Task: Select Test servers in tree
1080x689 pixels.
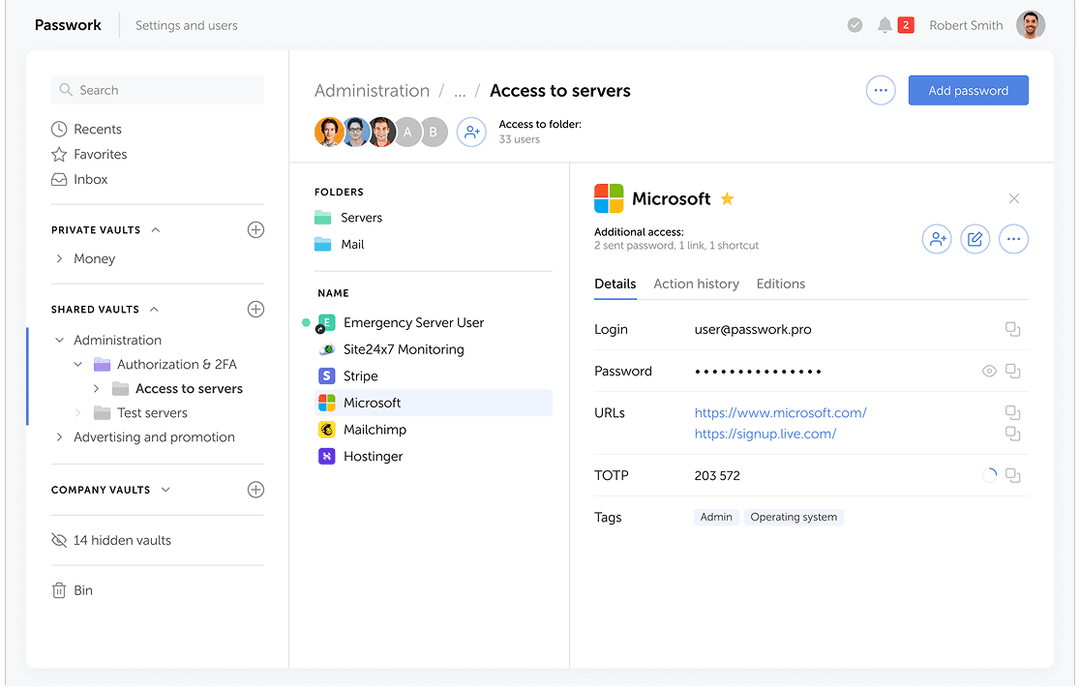Action: 152,413
